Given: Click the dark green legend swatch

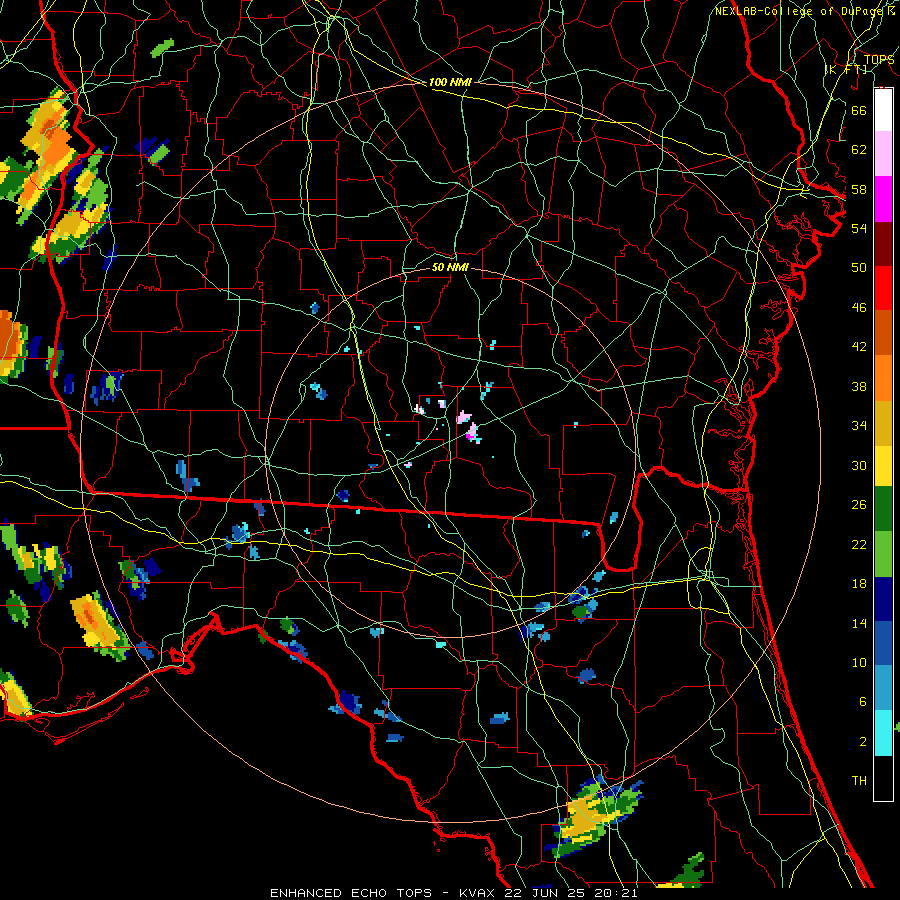Looking at the screenshot, I should [x=883, y=509].
